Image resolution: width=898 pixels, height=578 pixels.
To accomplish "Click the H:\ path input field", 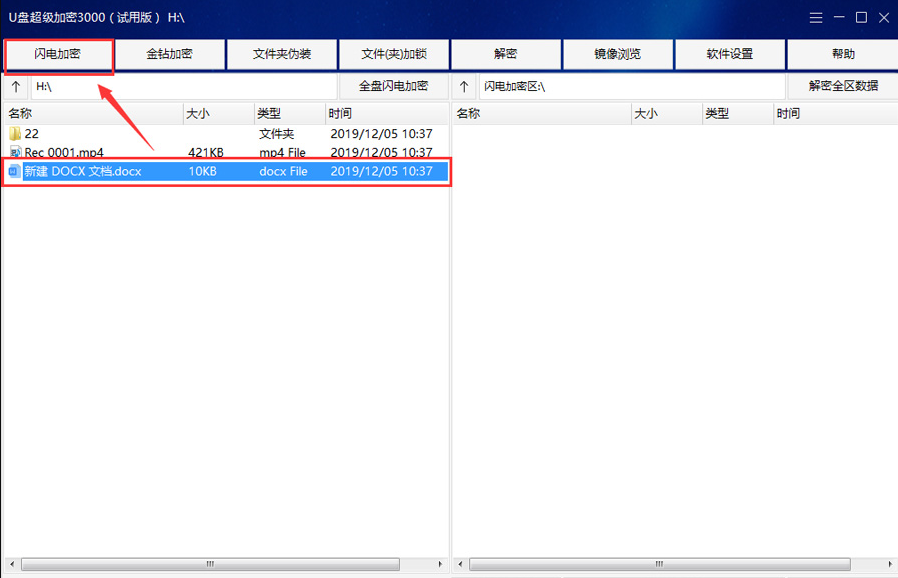I will (183, 87).
